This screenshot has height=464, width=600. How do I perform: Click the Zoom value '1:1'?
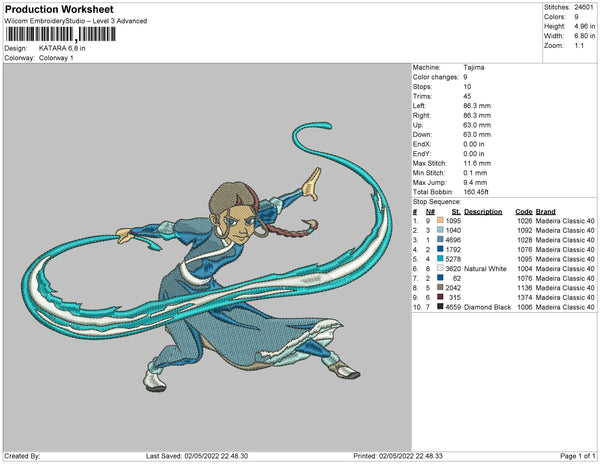pyautogui.click(x=579, y=46)
